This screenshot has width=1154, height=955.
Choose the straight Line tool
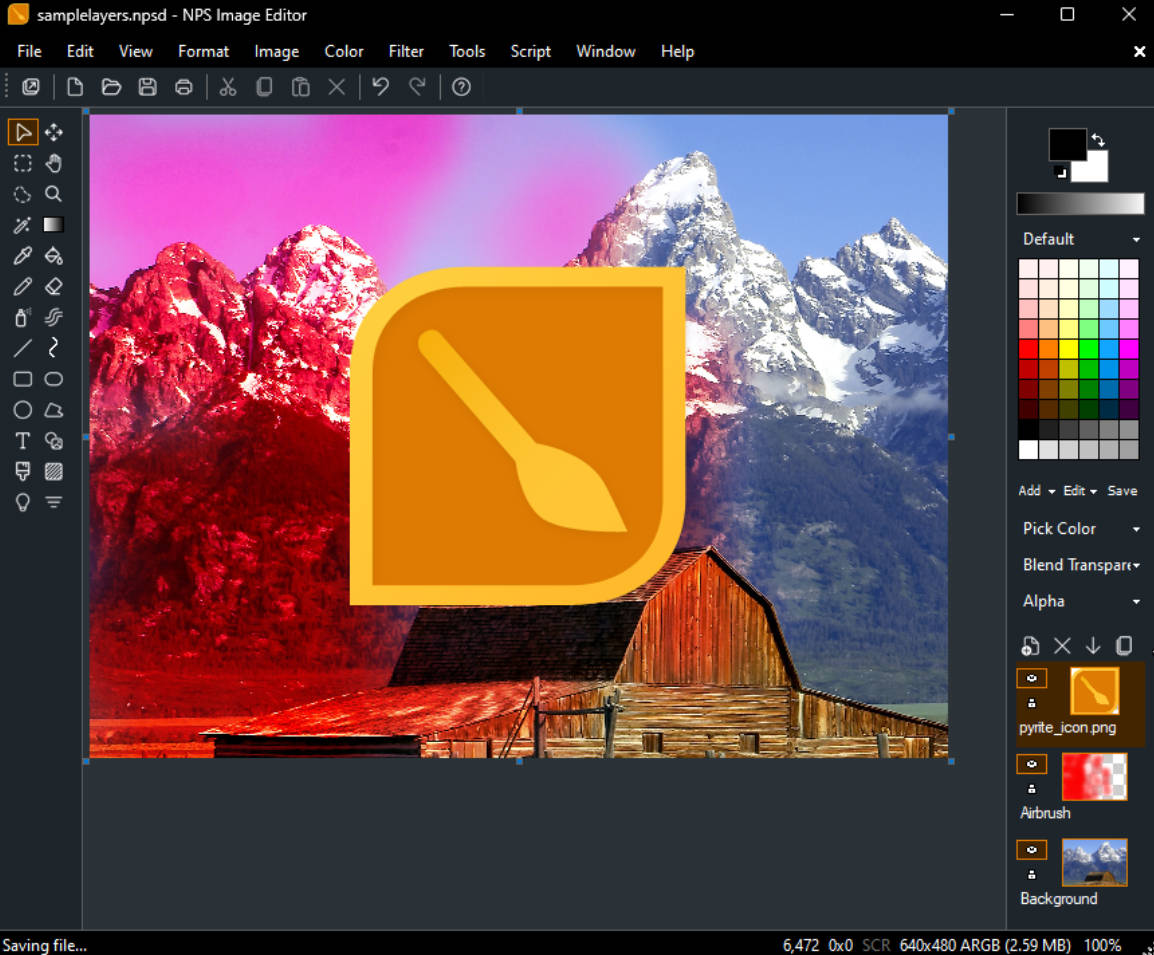[x=23, y=348]
